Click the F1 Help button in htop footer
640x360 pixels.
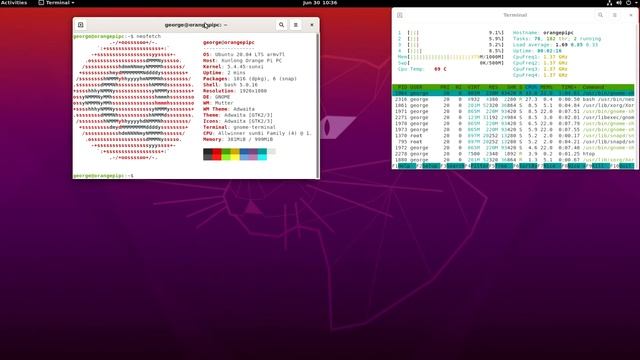click(404, 166)
